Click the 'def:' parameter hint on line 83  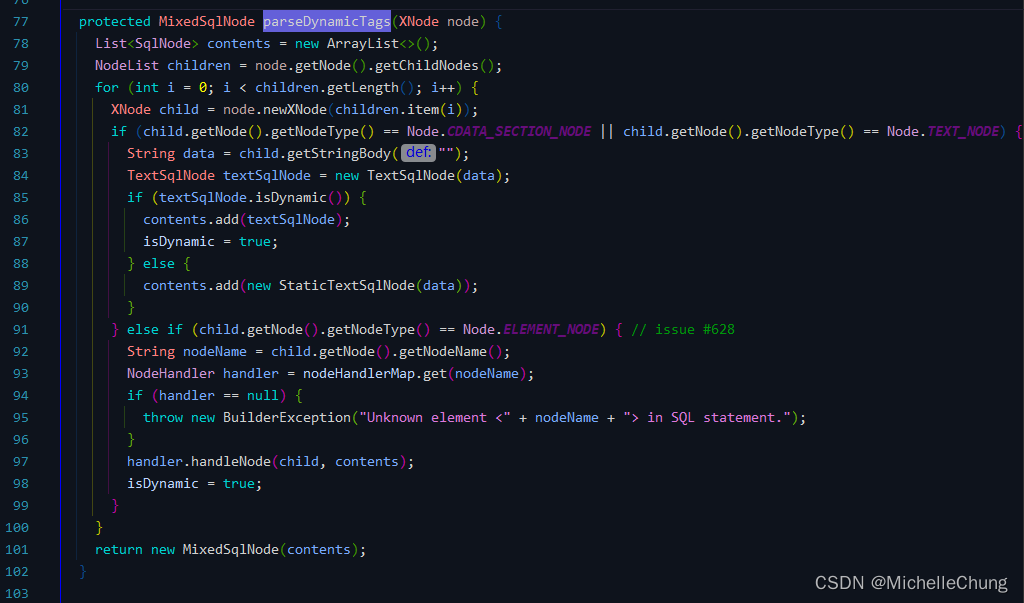click(418, 153)
